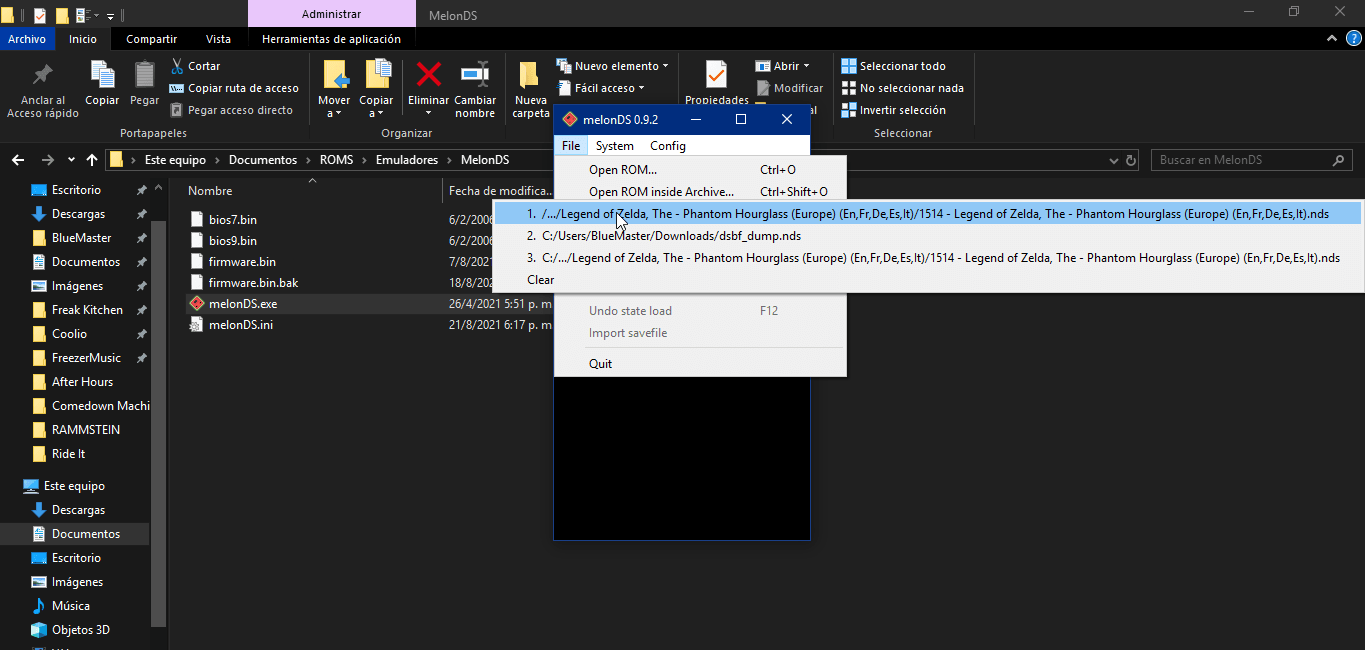The image size is (1365, 650).
Task: Clear the recent ROM list
Action: point(539,279)
